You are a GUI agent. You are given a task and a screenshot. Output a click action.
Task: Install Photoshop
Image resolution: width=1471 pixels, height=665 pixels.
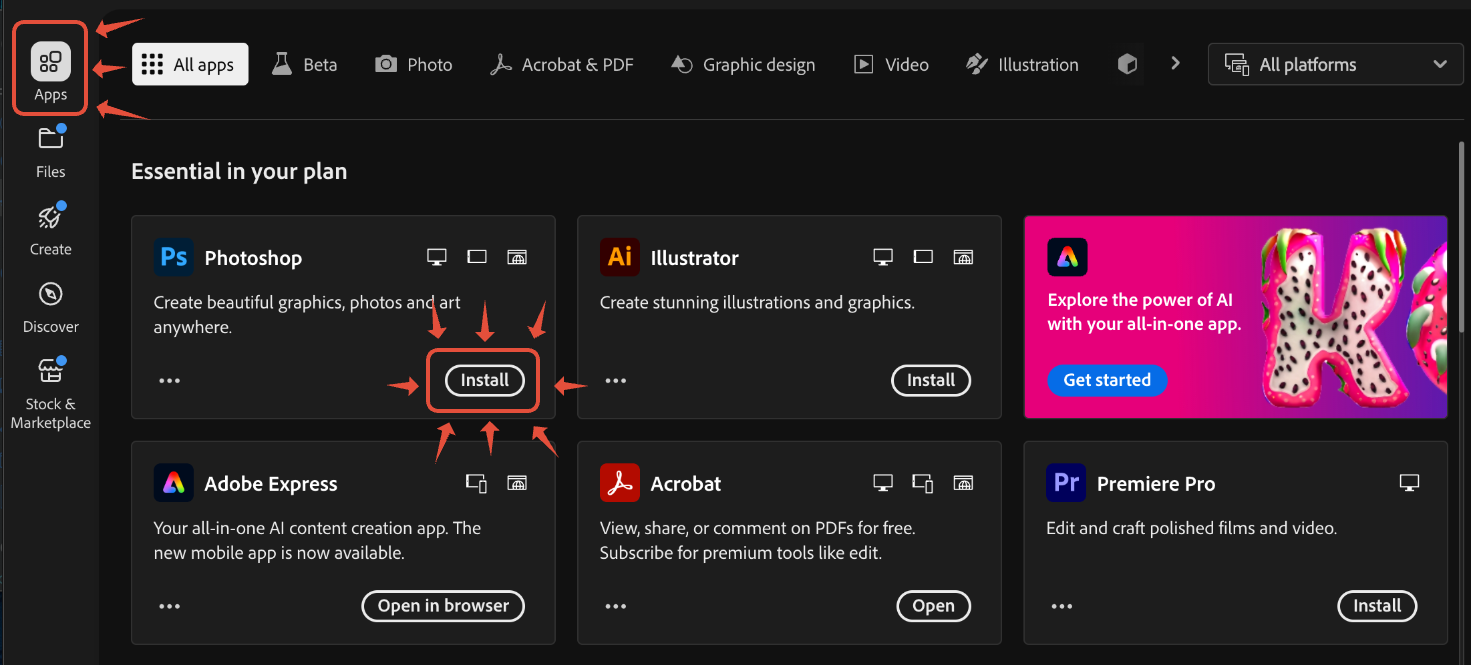coord(485,380)
